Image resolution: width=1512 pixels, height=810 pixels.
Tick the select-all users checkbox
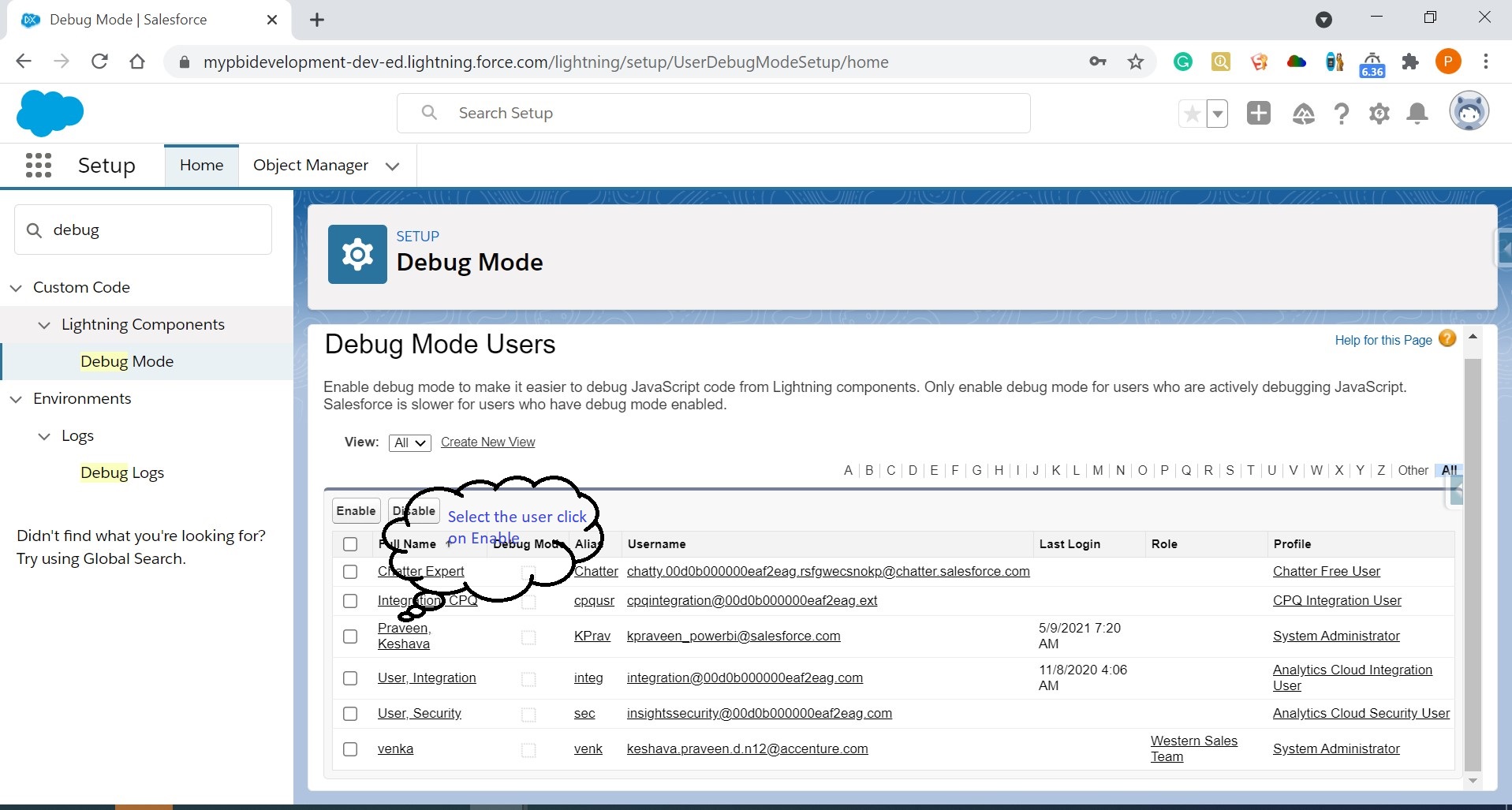tap(350, 544)
